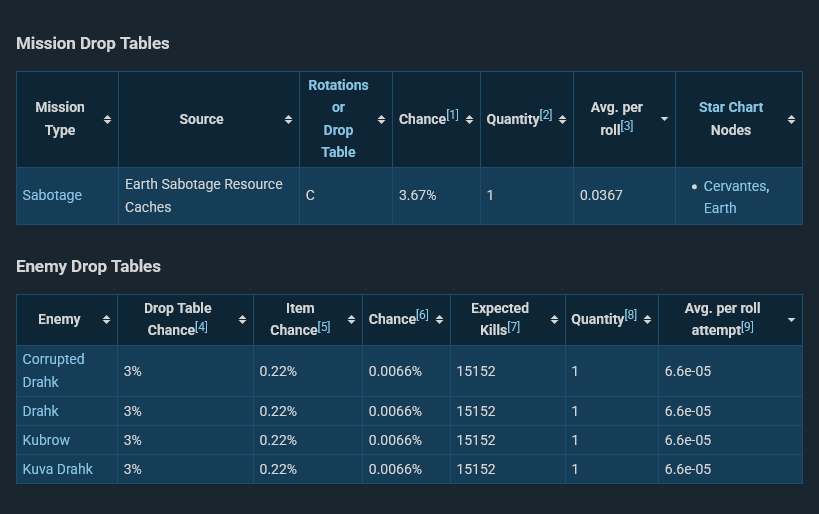Screen dimensions: 819x514
Task: Select 15152 in Corrupted Drahk row
Action: 508,371
